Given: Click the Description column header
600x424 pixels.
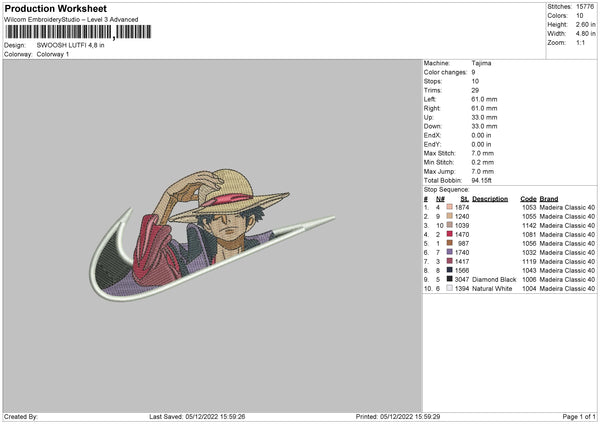Looking at the screenshot, I should (490, 199).
